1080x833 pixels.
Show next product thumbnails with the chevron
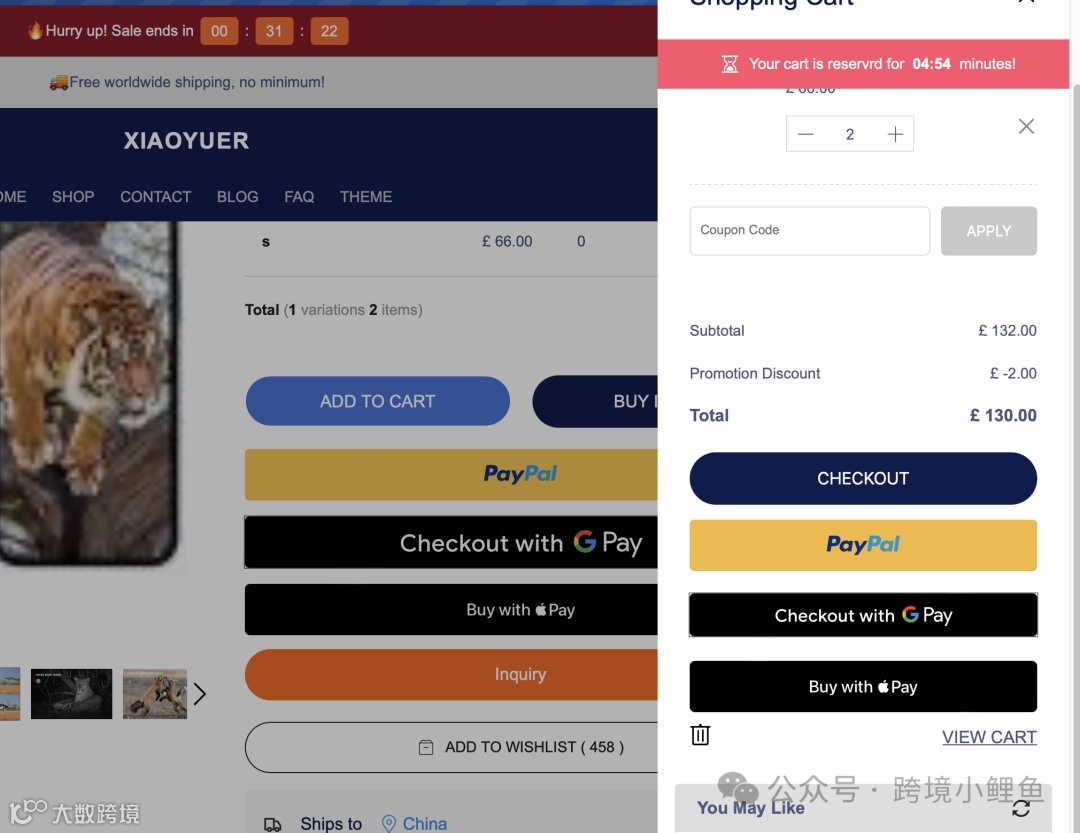tap(200, 694)
